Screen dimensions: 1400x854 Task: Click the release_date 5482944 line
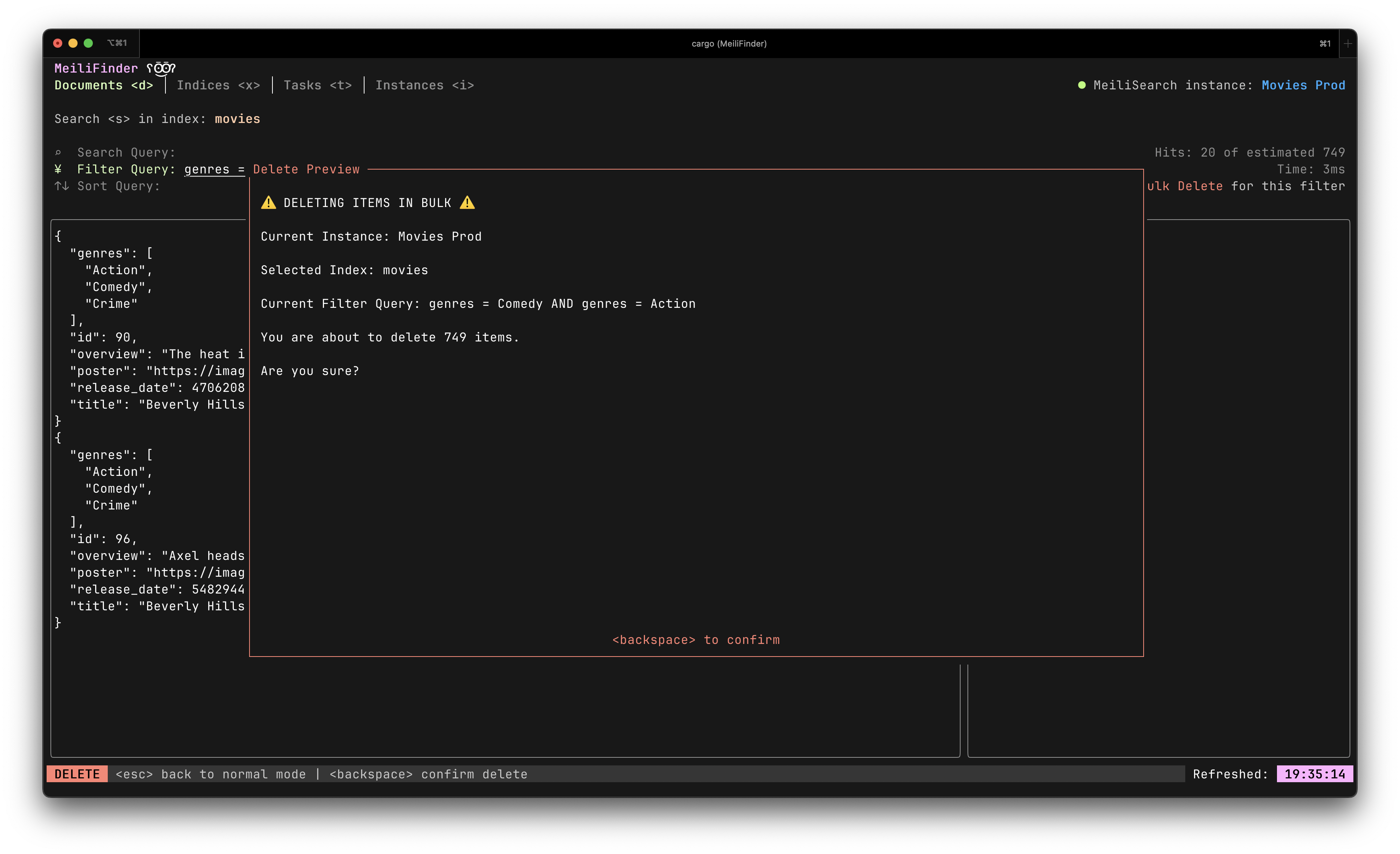tap(157, 589)
